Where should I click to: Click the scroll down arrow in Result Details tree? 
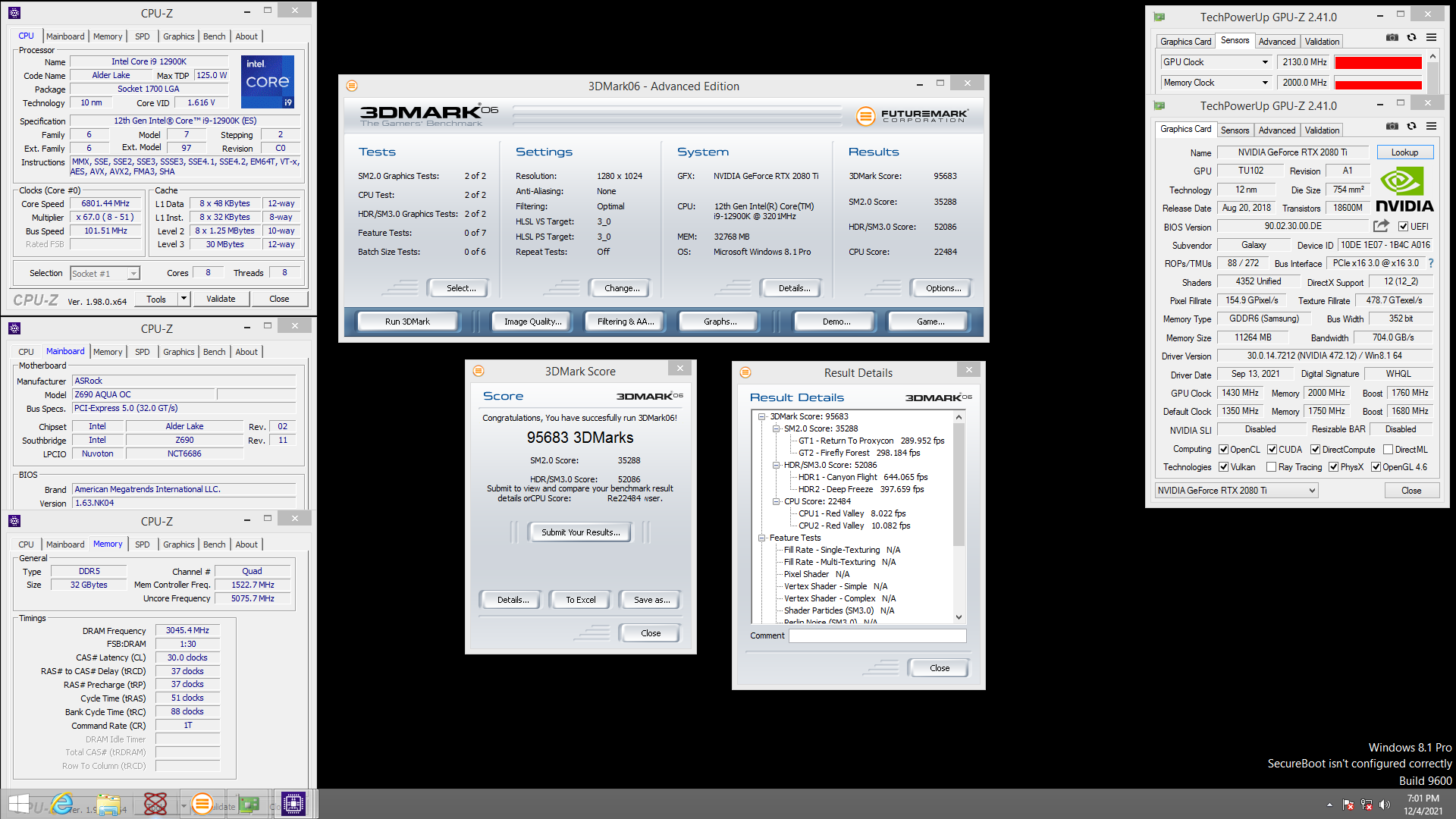[x=959, y=617]
